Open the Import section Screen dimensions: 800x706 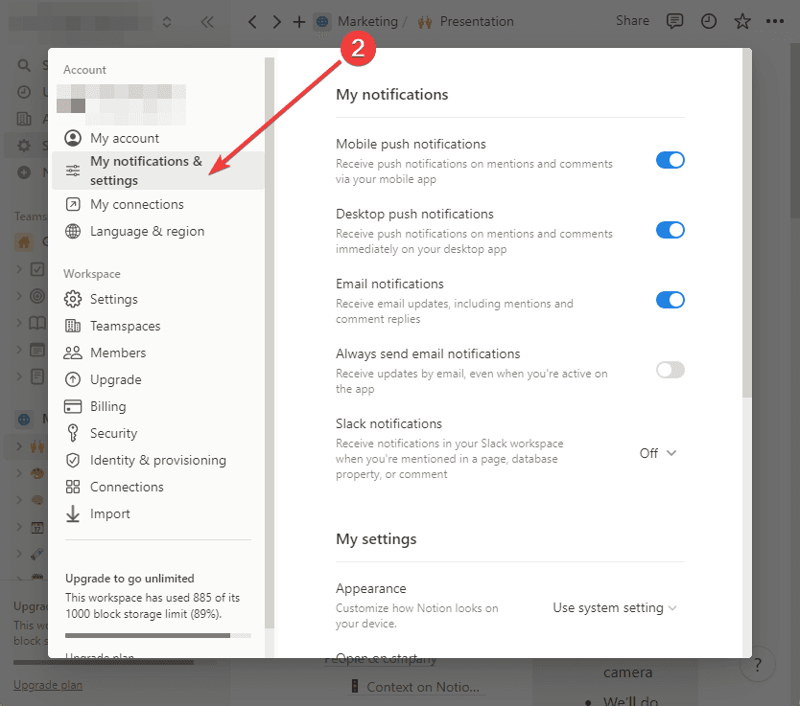109,513
